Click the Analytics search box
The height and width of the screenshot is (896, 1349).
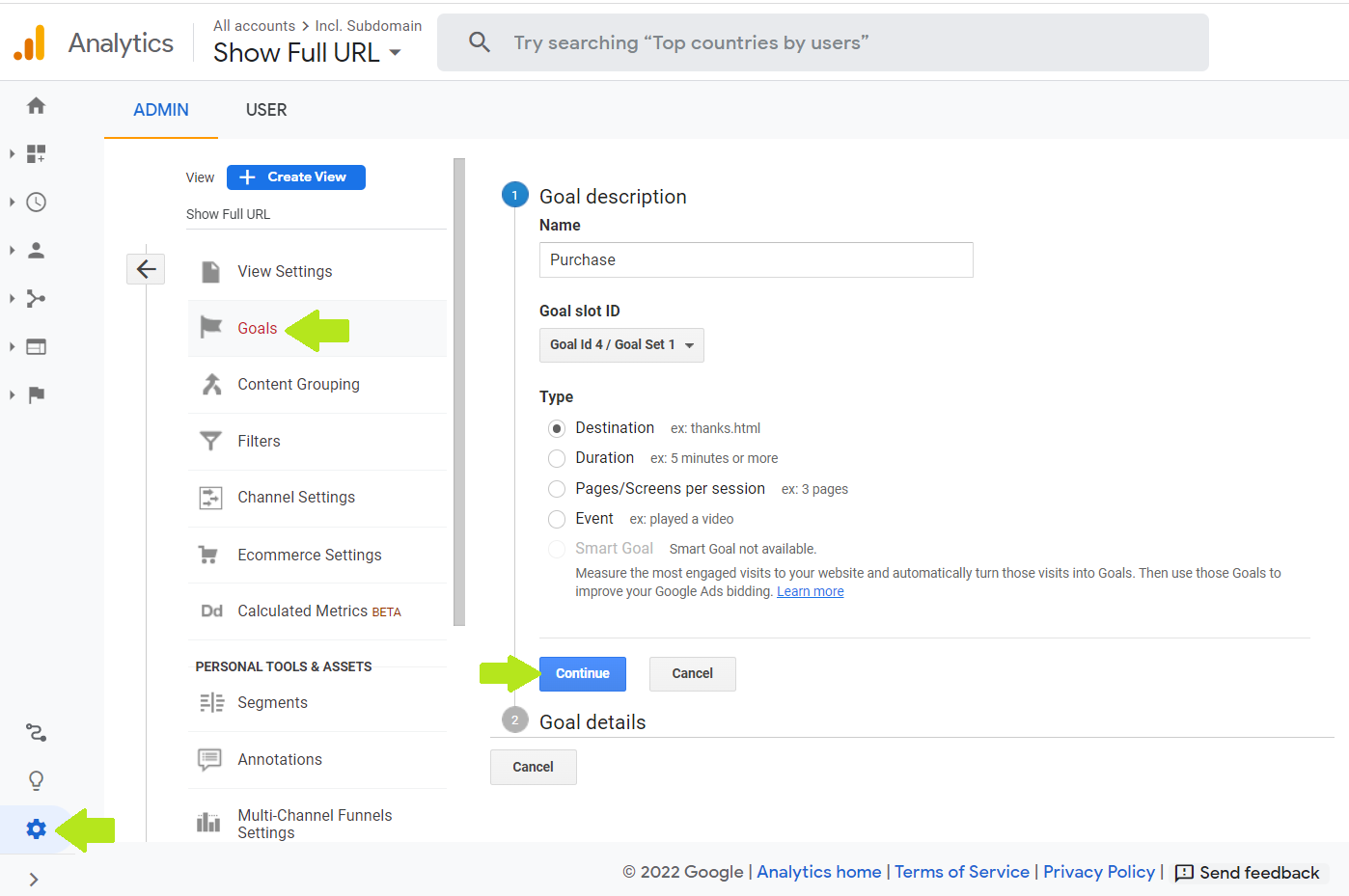[x=823, y=42]
